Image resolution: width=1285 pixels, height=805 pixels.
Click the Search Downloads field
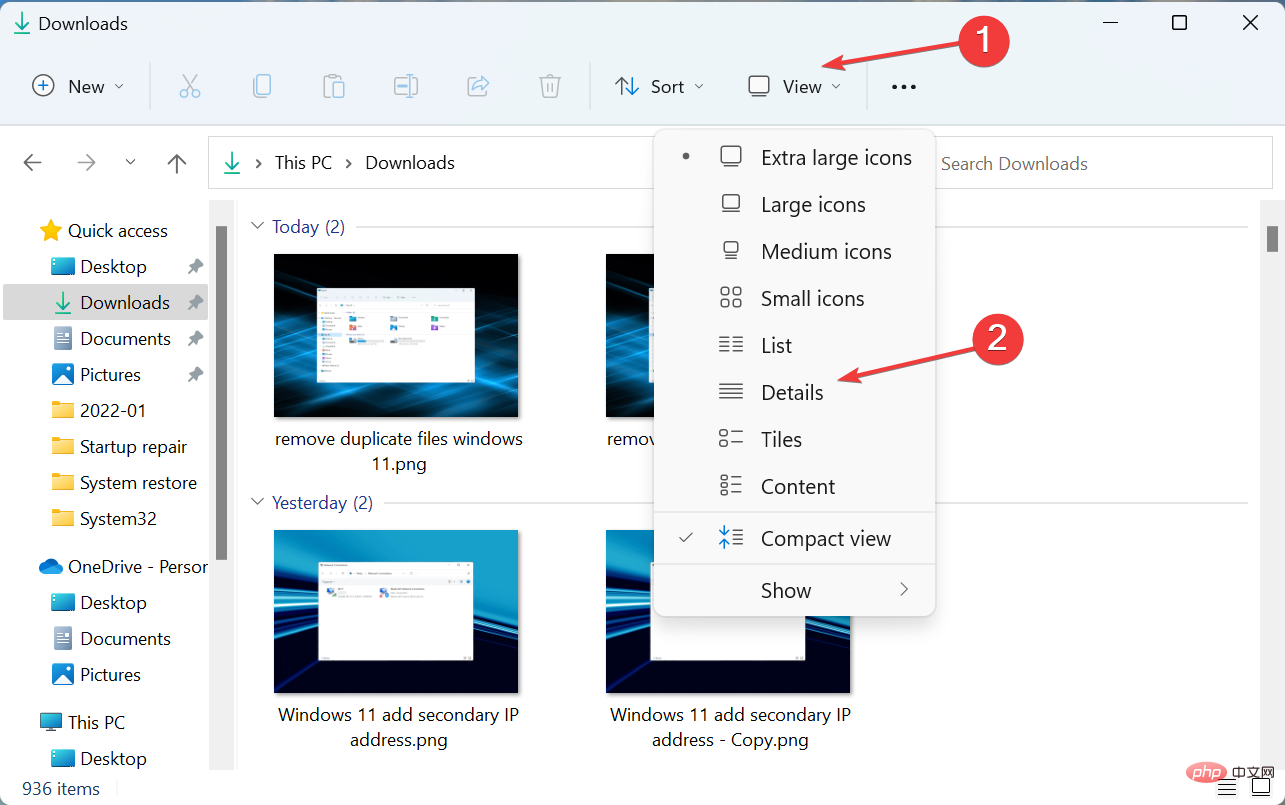[1100, 164]
